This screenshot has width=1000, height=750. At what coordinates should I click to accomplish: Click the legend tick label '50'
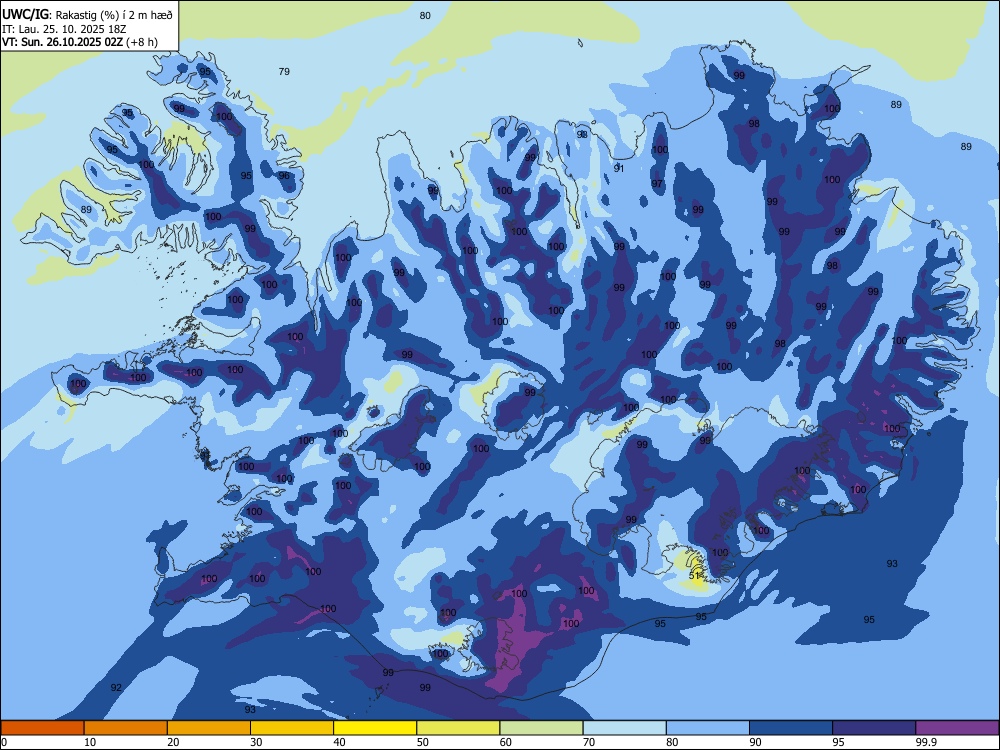click(422, 742)
